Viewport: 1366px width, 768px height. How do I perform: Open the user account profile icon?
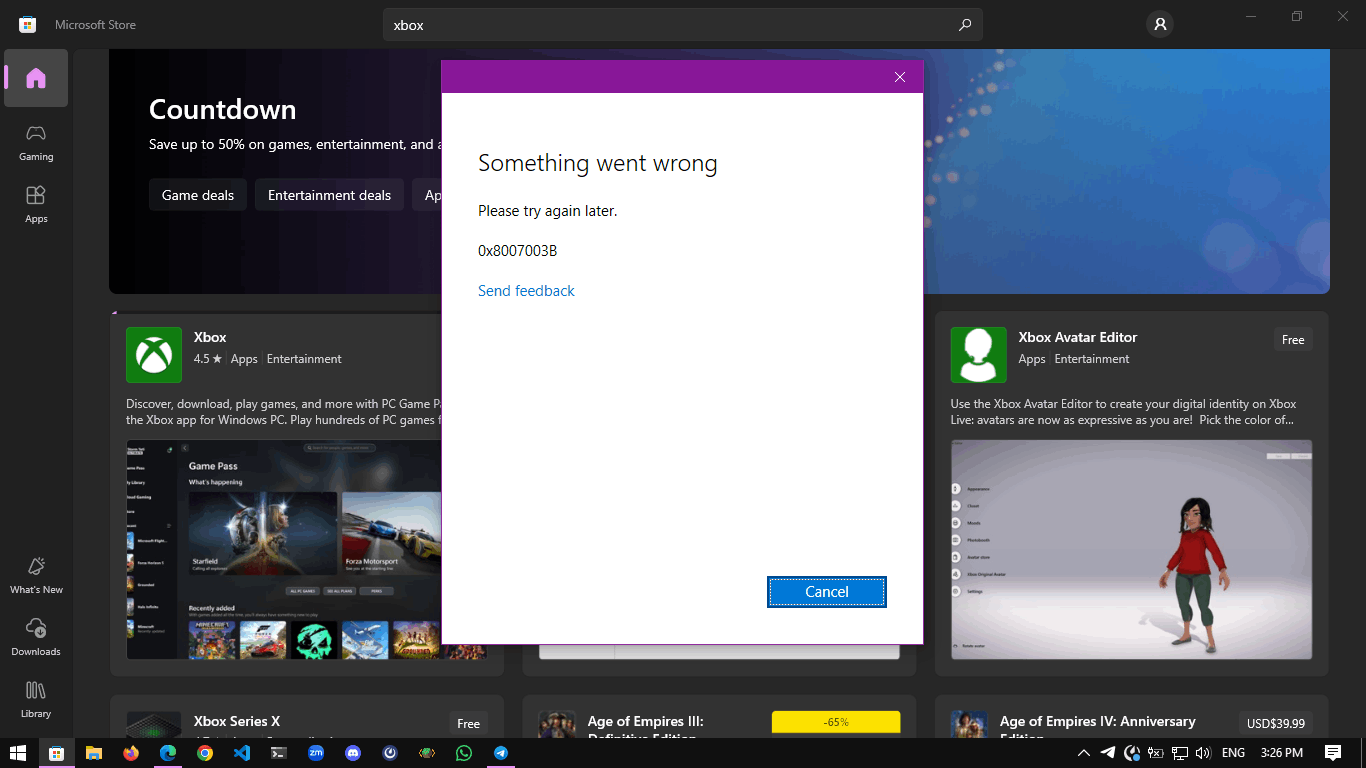pyautogui.click(x=1160, y=24)
